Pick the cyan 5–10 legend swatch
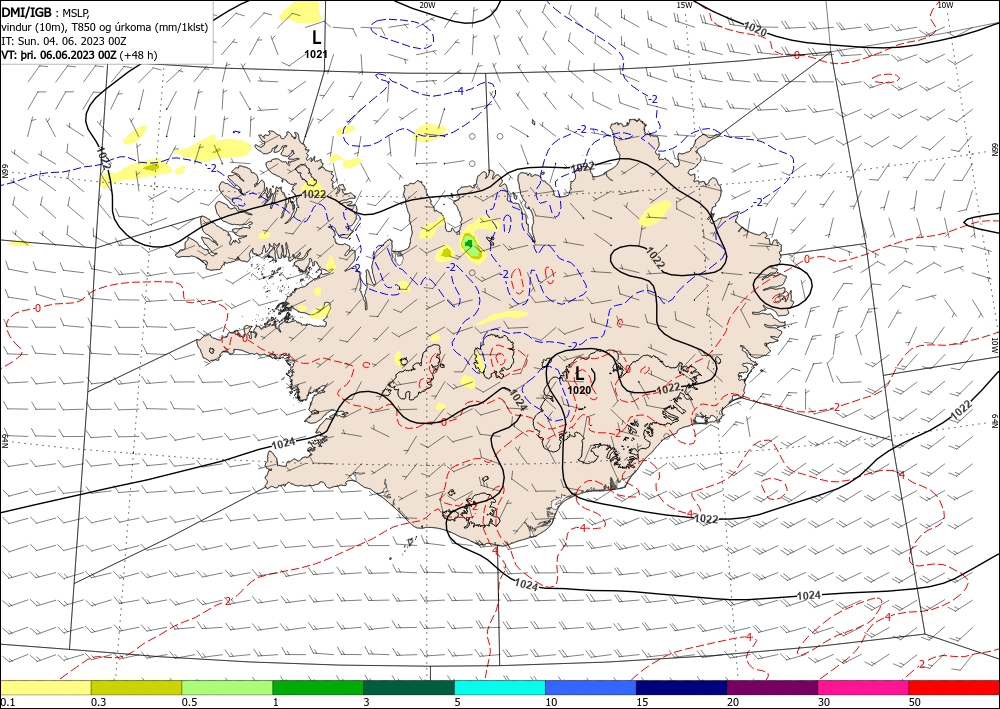 [x=500, y=687]
